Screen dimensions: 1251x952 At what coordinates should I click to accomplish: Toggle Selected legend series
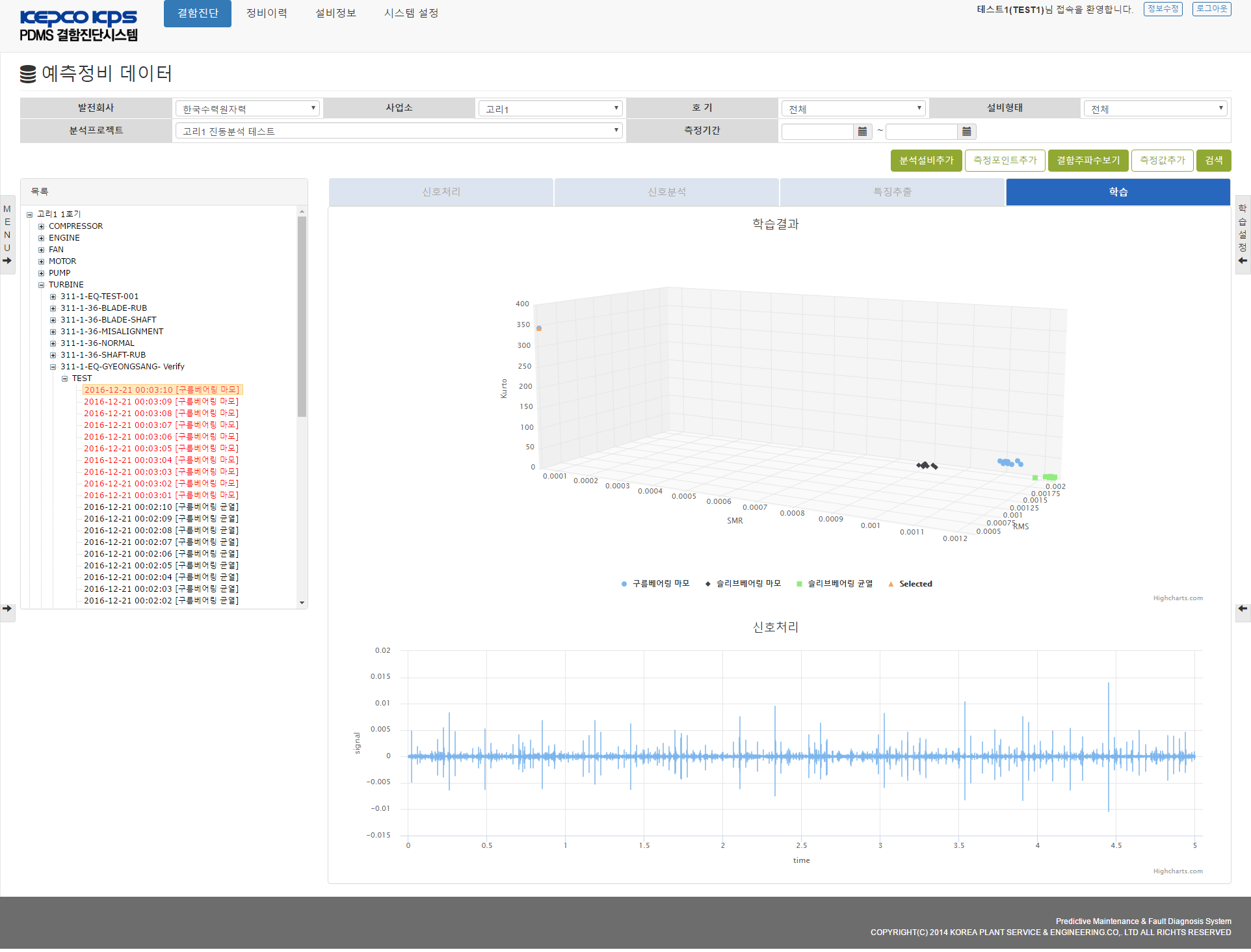pos(910,584)
